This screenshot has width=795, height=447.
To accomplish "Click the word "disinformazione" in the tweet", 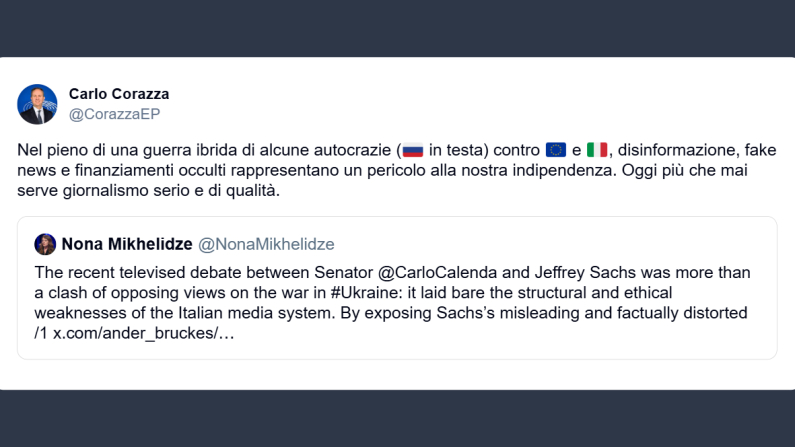I will 686,150.
